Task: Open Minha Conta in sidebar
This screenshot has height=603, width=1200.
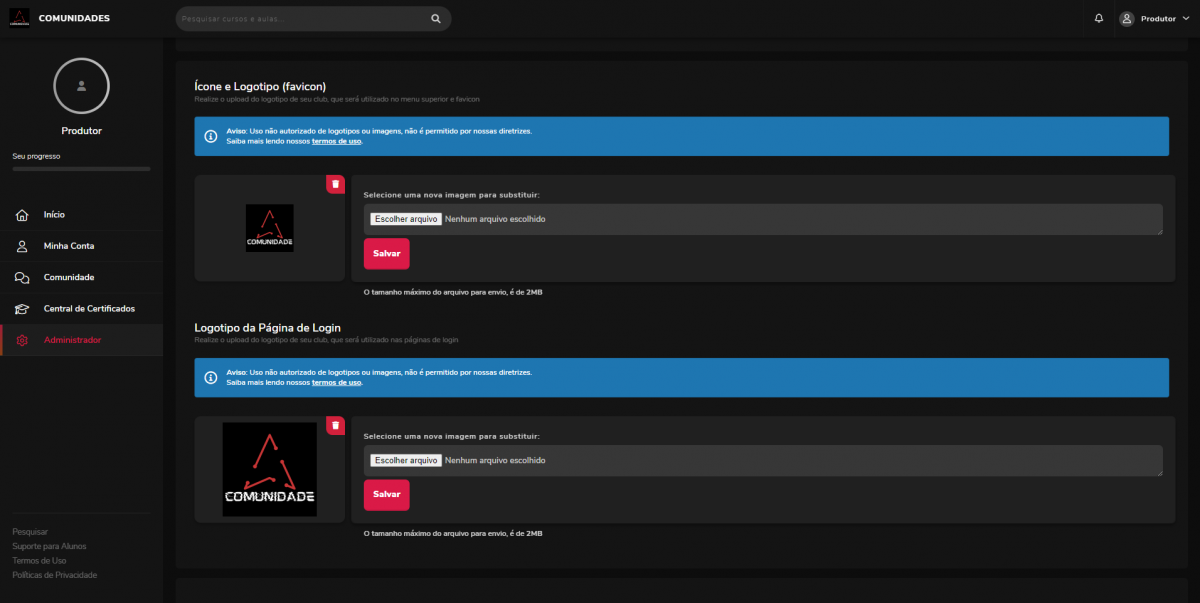Action: pos(68,246)
